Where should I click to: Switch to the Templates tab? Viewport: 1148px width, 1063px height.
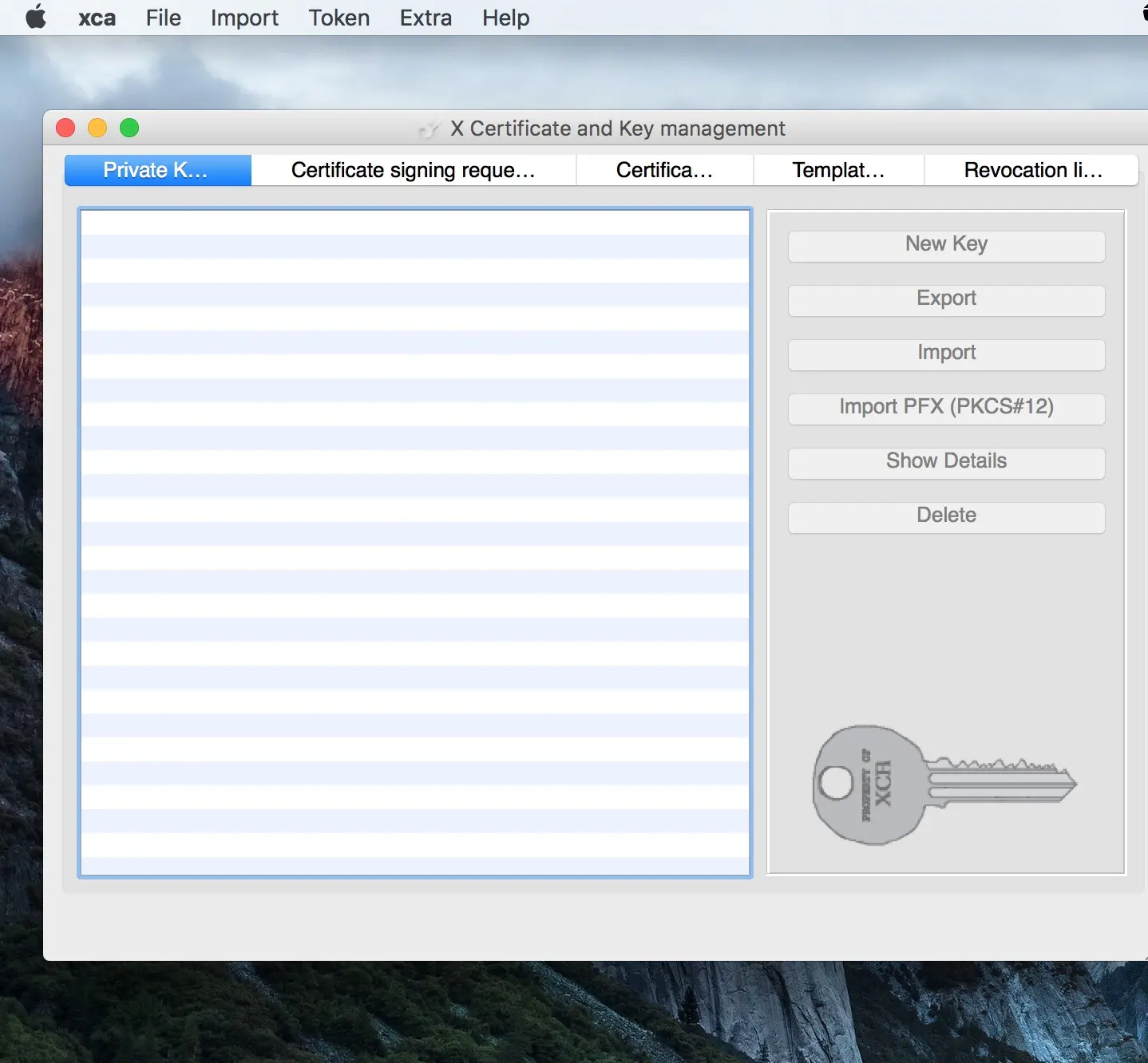tap(838, 170)
